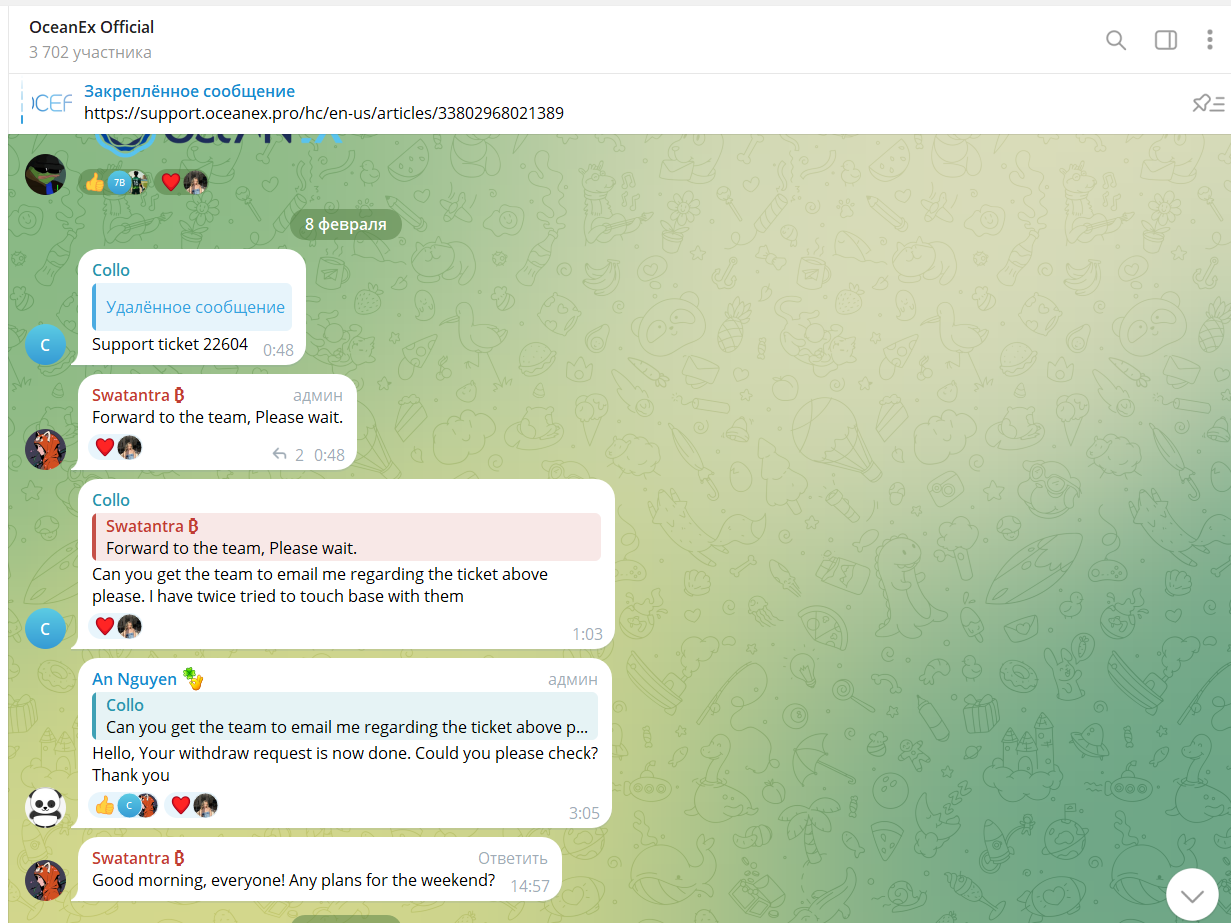Jump to bottom with the down arrow button

(1192, 894)
